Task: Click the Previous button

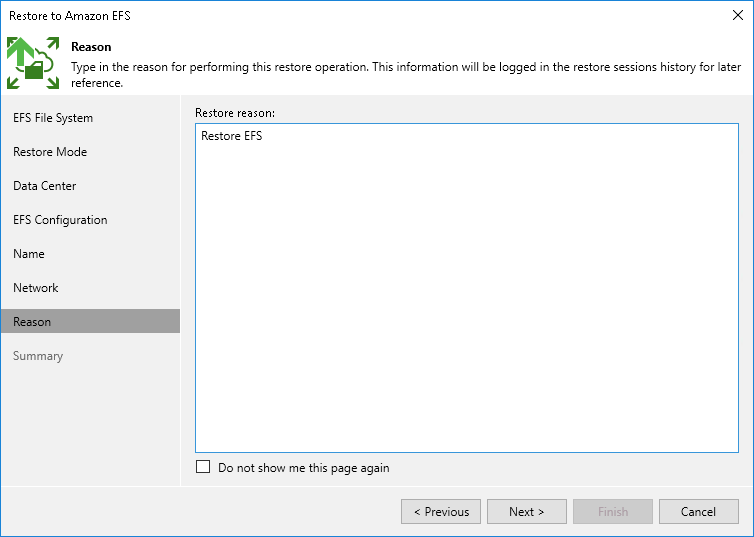Action: click(x=441, y=512)
